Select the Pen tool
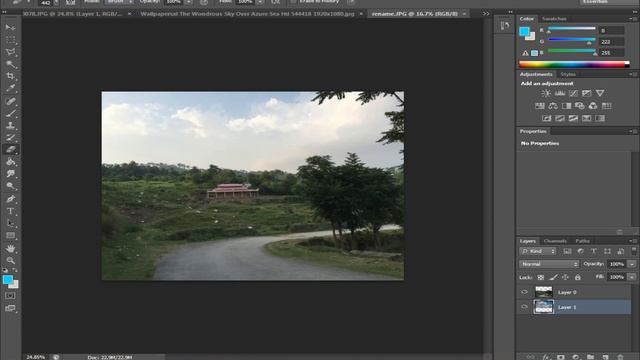This screenshot has height=360, width=640. point(11,199)
